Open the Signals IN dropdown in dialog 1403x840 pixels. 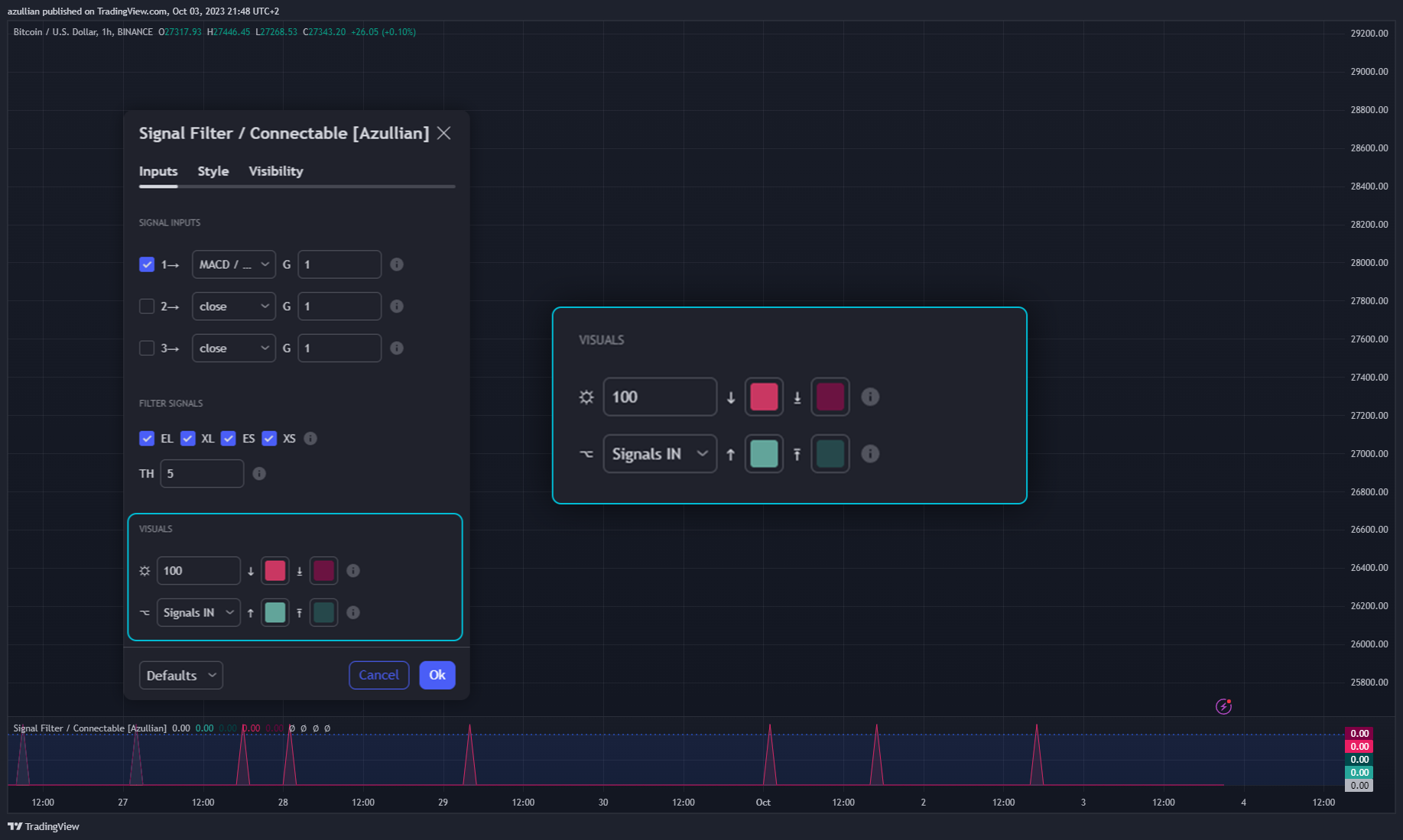tap(199, 613)
